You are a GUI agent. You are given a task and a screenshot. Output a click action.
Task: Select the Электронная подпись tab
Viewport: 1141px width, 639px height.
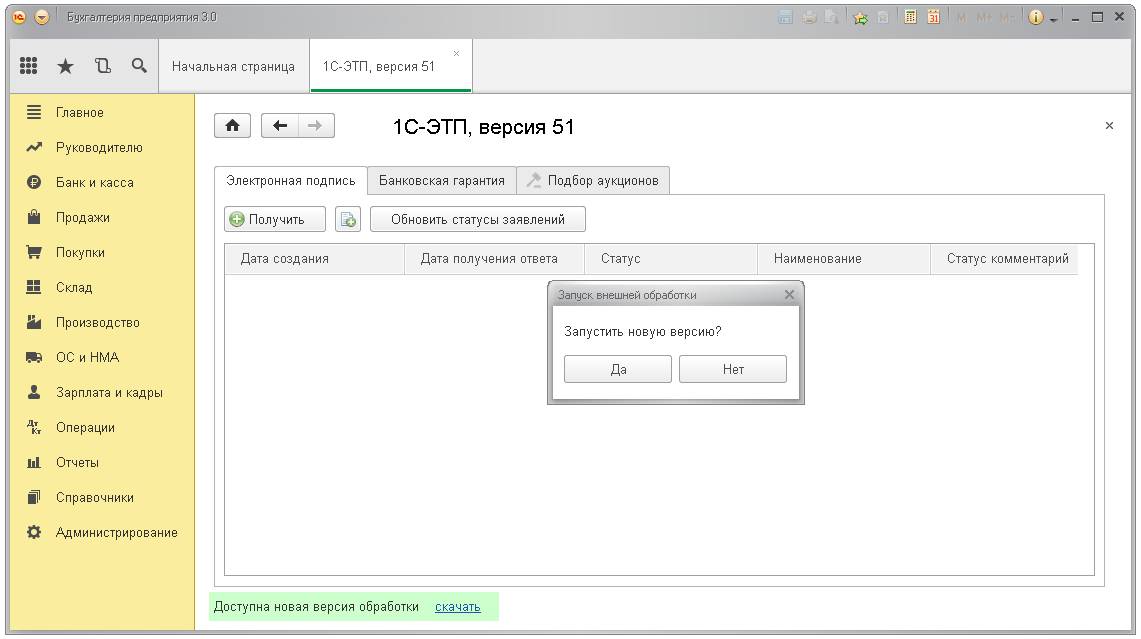coord(290,180)
